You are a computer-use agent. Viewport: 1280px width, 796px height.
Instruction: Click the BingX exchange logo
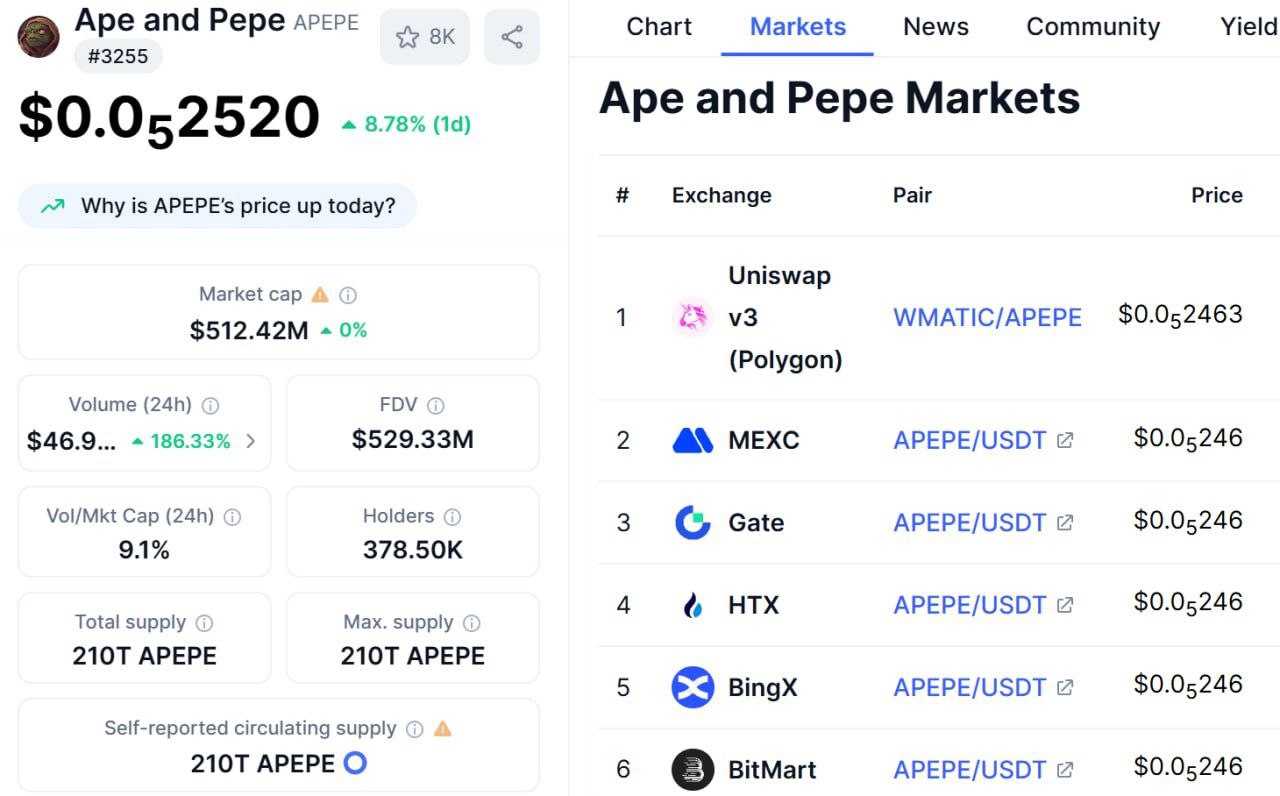(x=692, y=688)
